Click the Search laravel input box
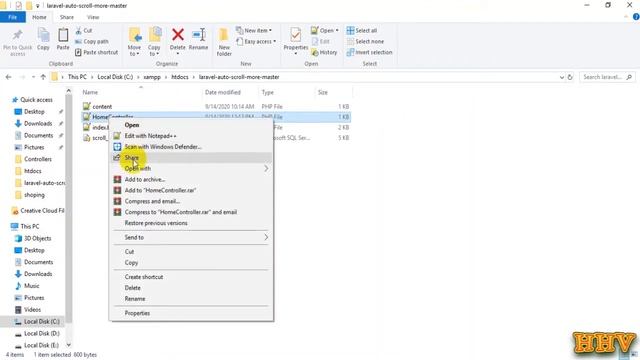The image size is (640, 360). tap(607, 77)
